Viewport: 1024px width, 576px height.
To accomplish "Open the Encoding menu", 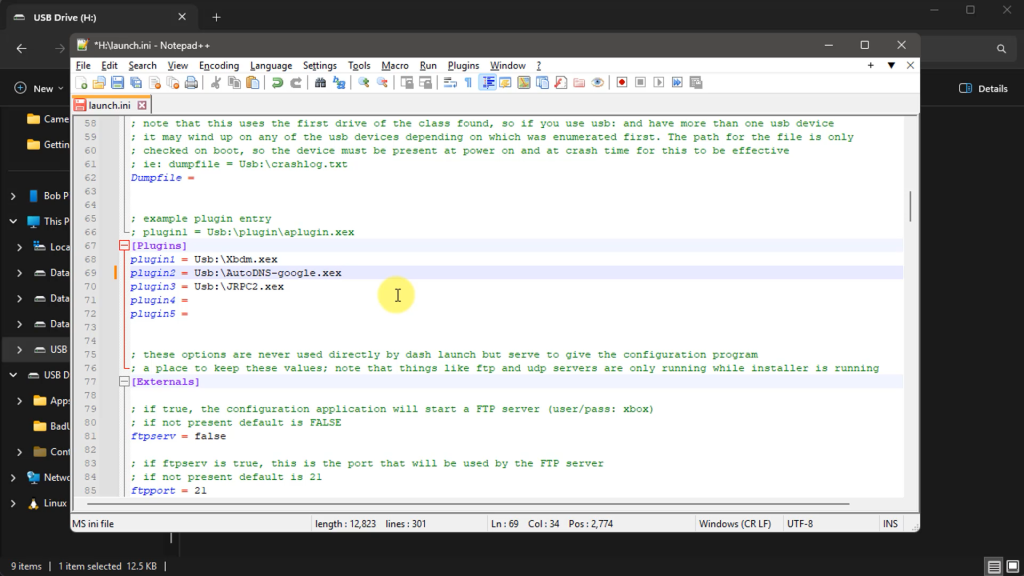I will pyautogui.click(x=219, y=65).
